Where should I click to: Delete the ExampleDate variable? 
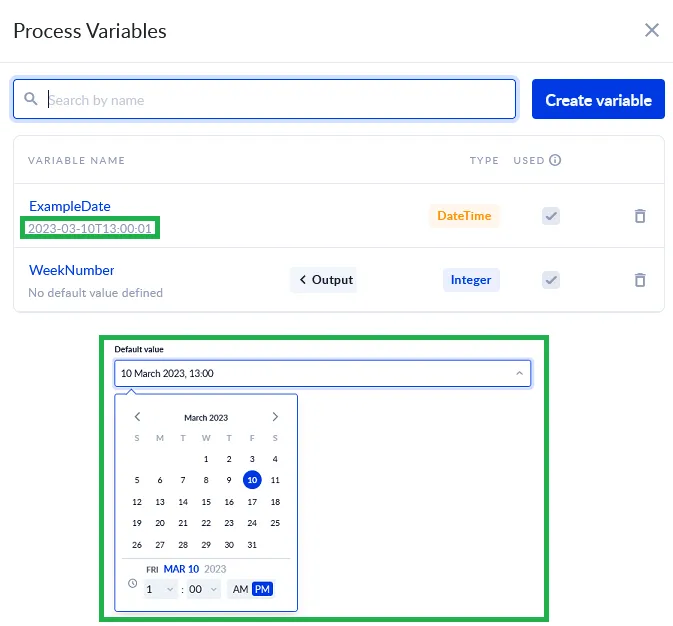point(640,216)
